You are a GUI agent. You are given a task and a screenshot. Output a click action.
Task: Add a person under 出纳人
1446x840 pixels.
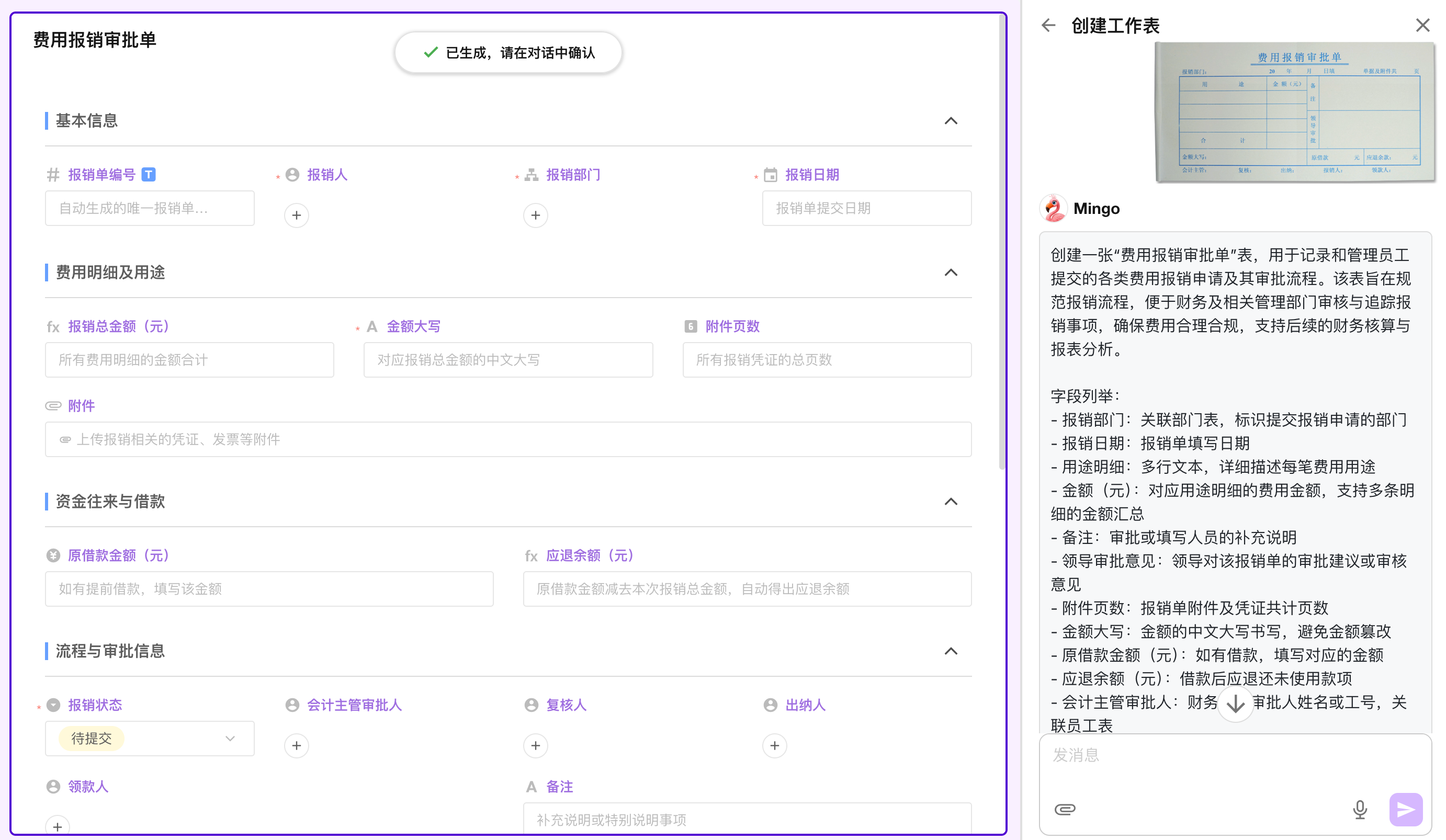pyautogui.click(x=774, y=745)
